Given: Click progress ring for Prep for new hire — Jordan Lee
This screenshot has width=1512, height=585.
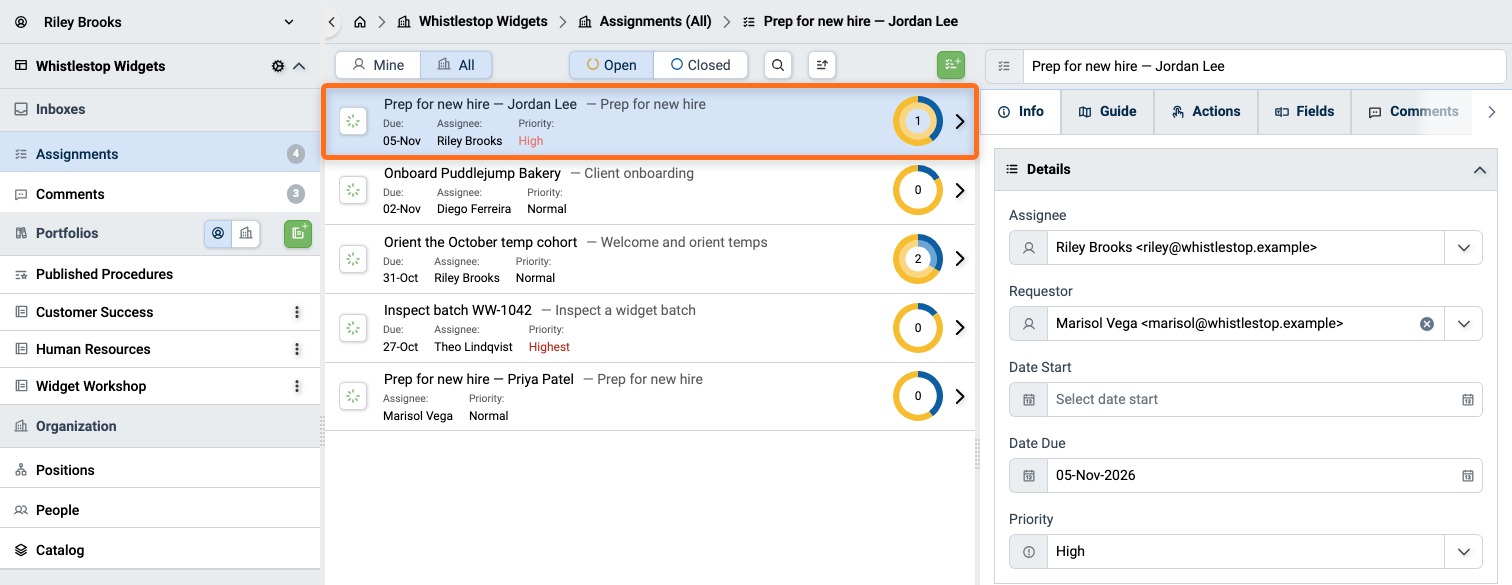Looking at the screenshot, I should click(x=918, y=121).
